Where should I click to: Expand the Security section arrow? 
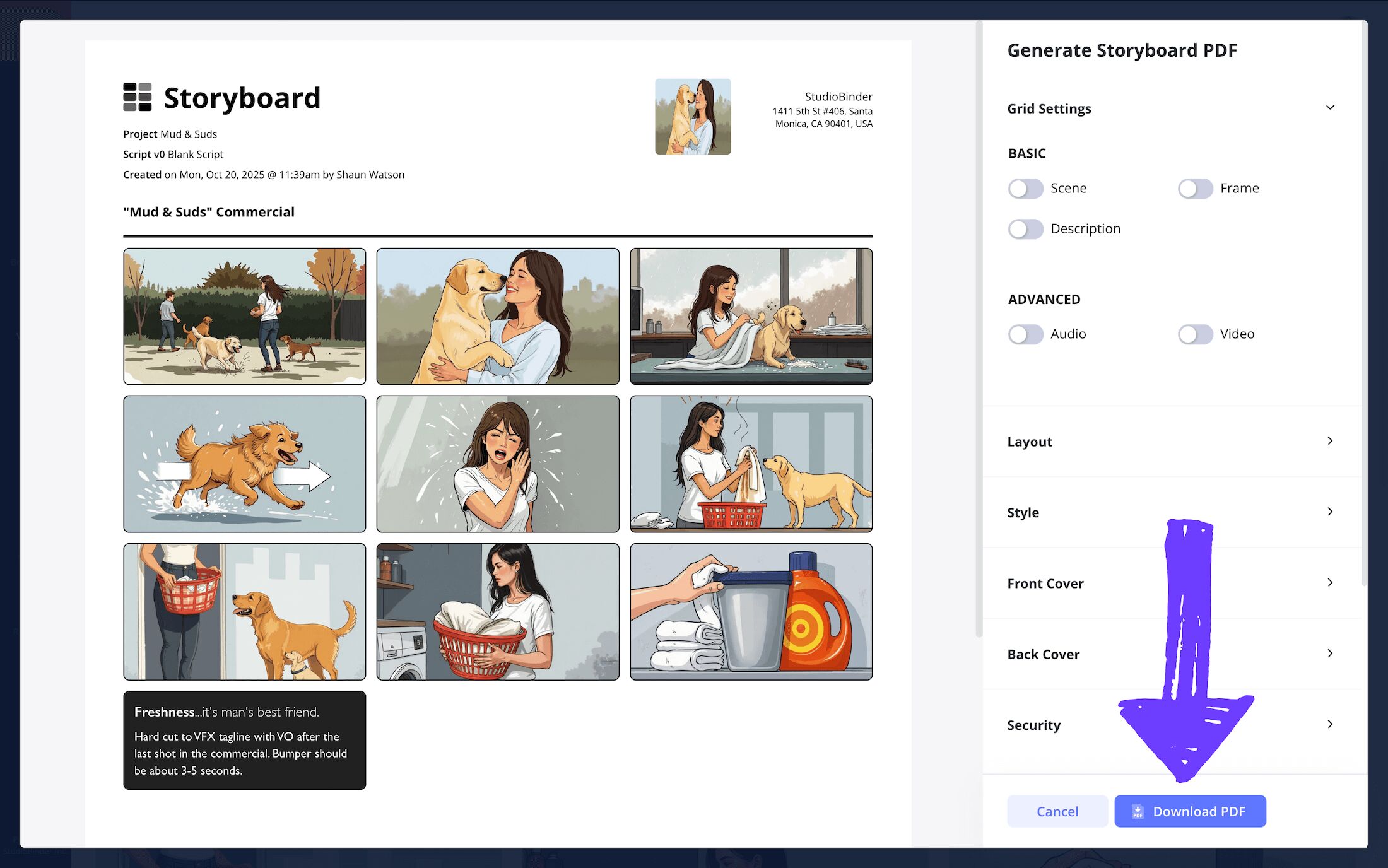coord(1330,724)
